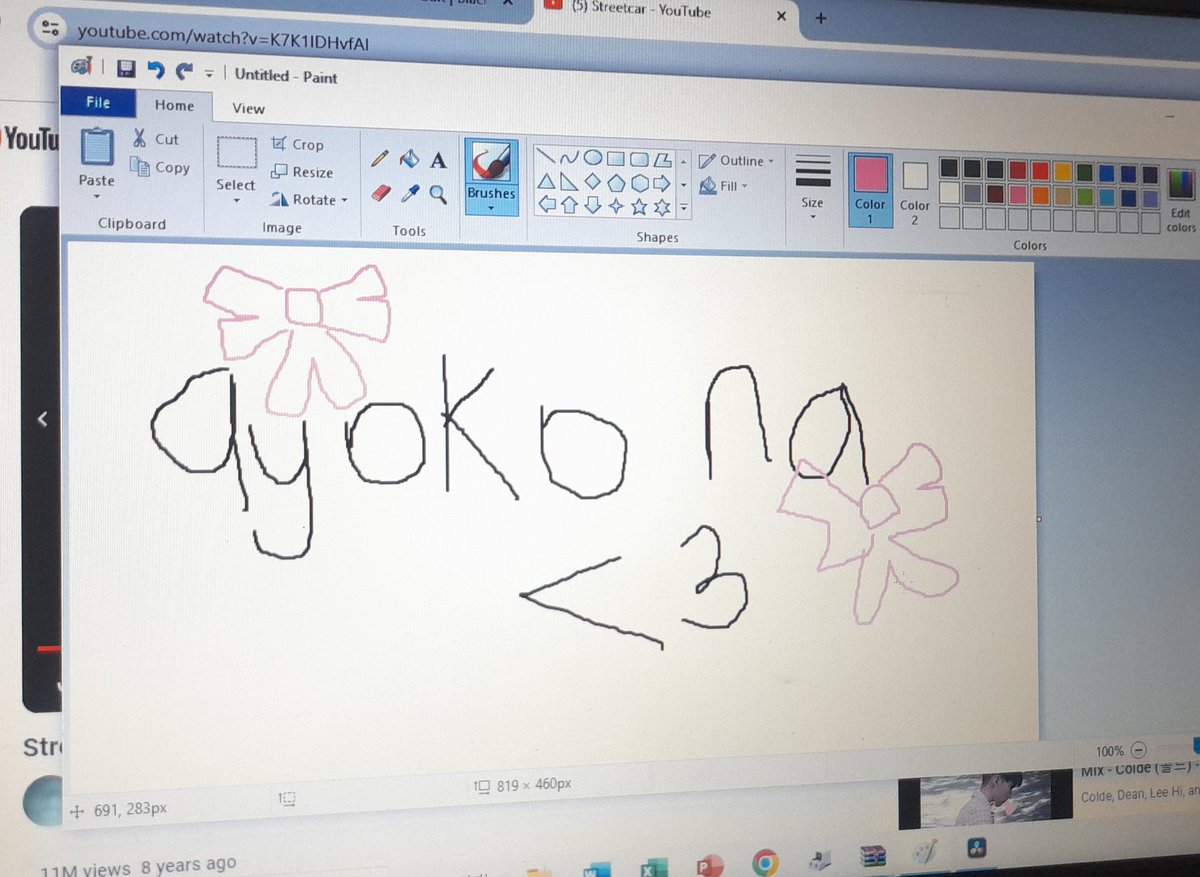The height and width of the screenshot is (877, 1200).
Task: Click the Undo arrow in the quick access toolbar
Action: pyautogui.click(x=155, y=70)
